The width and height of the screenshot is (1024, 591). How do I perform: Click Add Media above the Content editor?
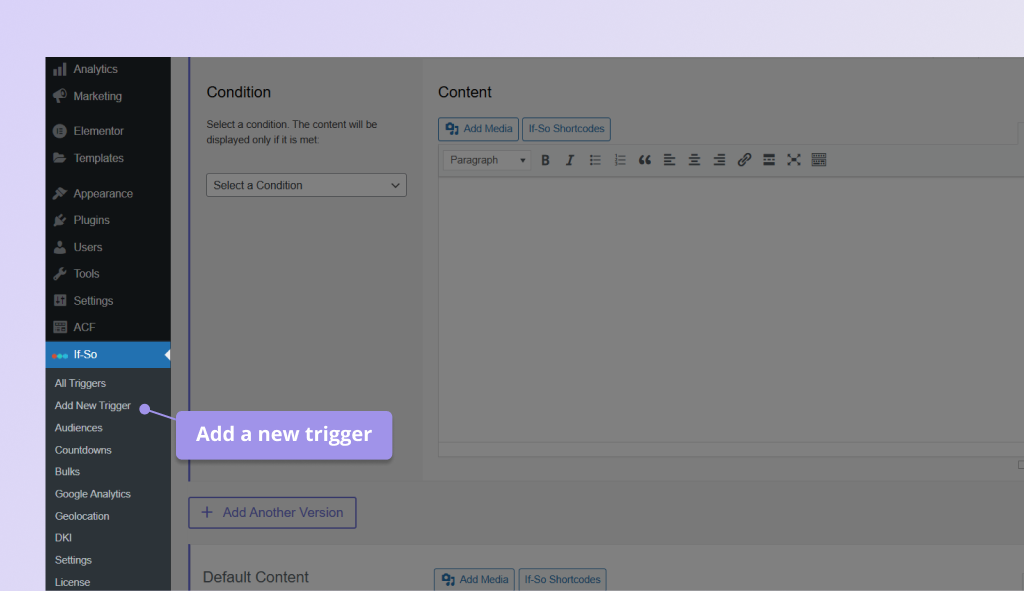pos(478,128)
